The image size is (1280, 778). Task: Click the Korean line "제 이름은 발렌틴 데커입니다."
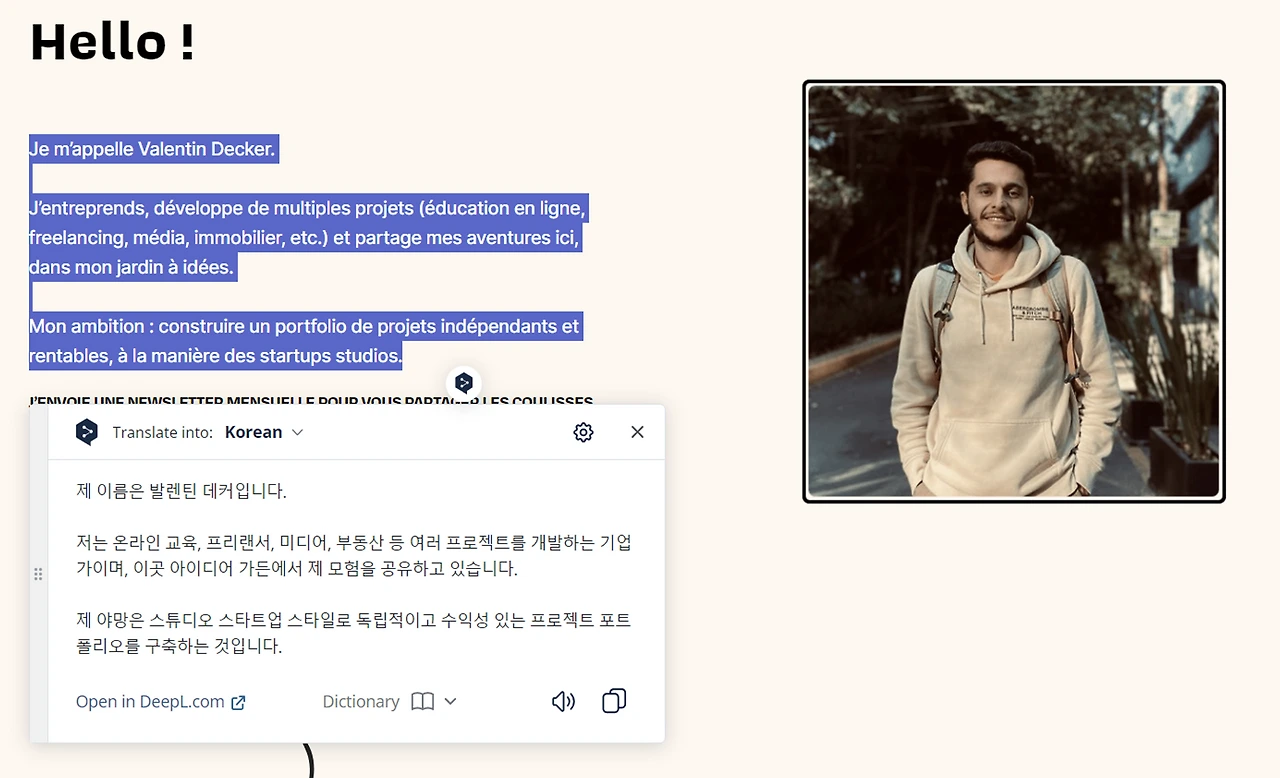pyautogui.click(x=181, y=491)
